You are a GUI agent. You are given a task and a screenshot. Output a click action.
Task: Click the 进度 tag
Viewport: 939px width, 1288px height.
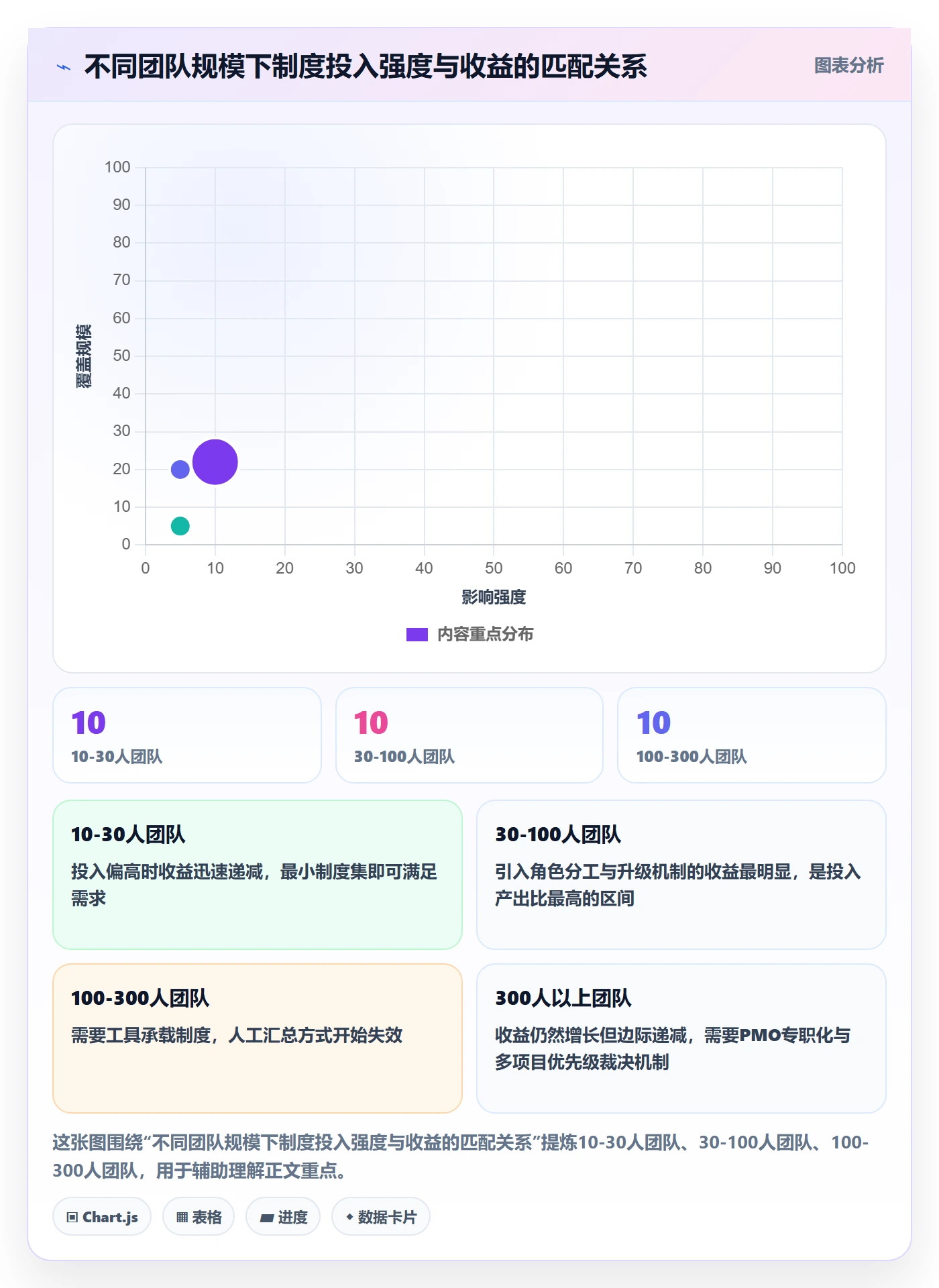pyautogui.click(x=283, y=1217)
